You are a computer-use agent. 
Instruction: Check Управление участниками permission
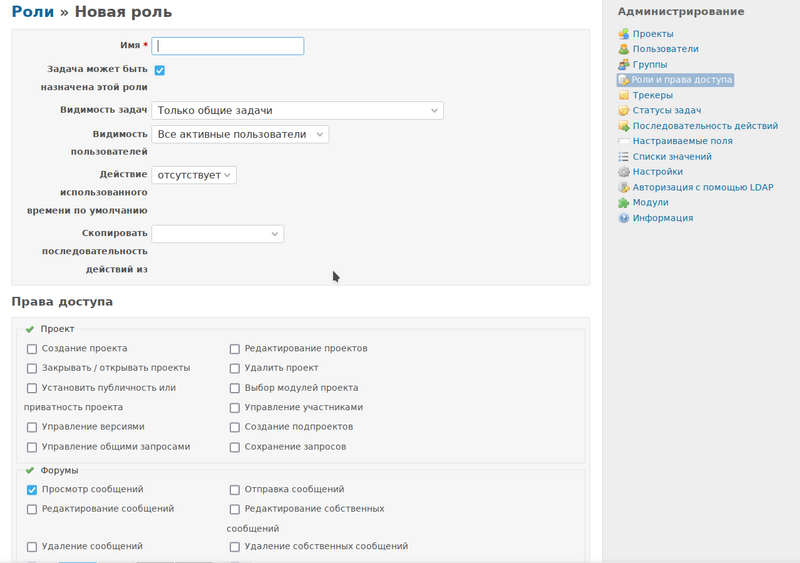click(235, 408)
